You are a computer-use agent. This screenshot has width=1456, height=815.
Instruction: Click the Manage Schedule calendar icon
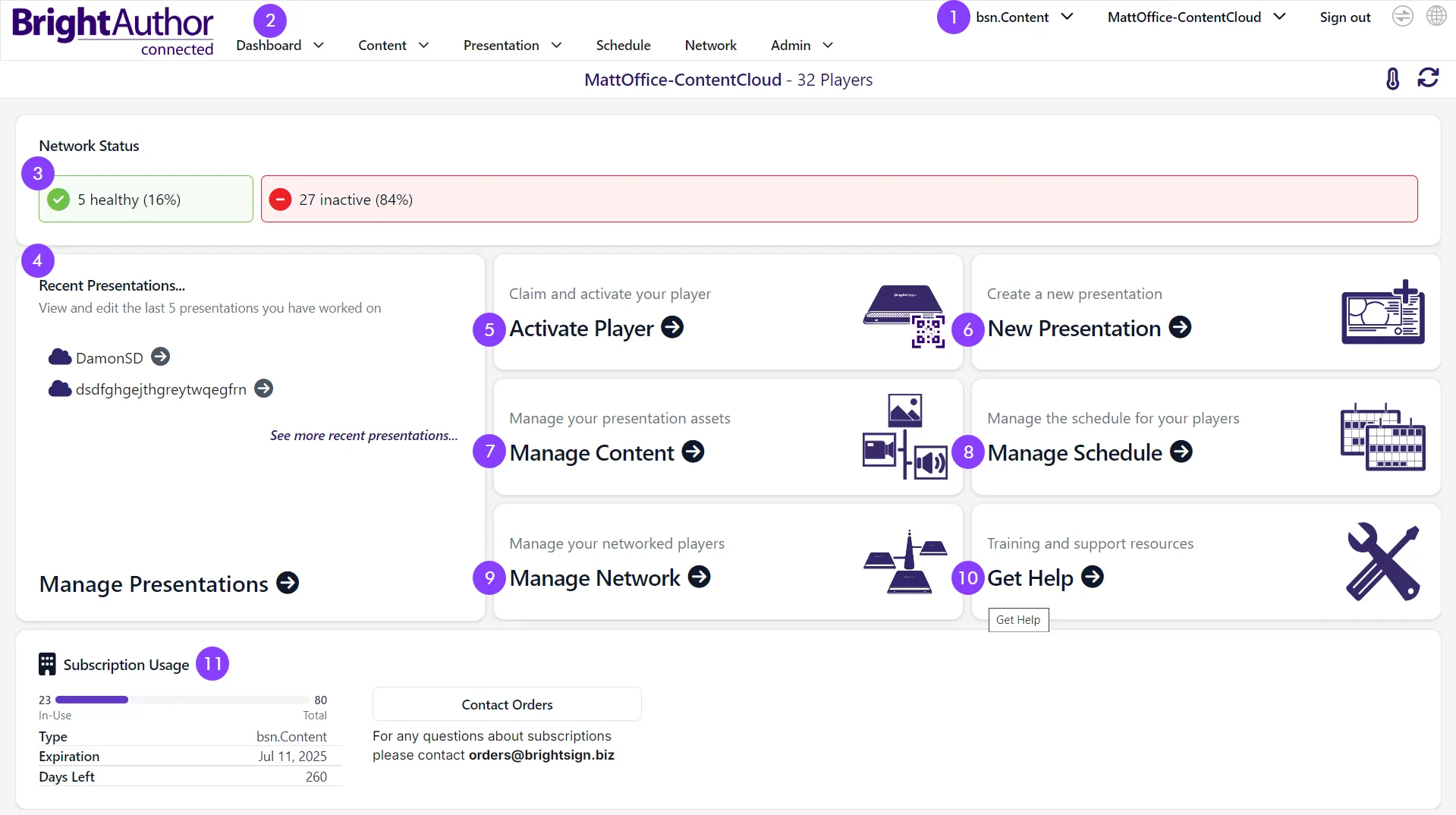(x=1382, y=437)
